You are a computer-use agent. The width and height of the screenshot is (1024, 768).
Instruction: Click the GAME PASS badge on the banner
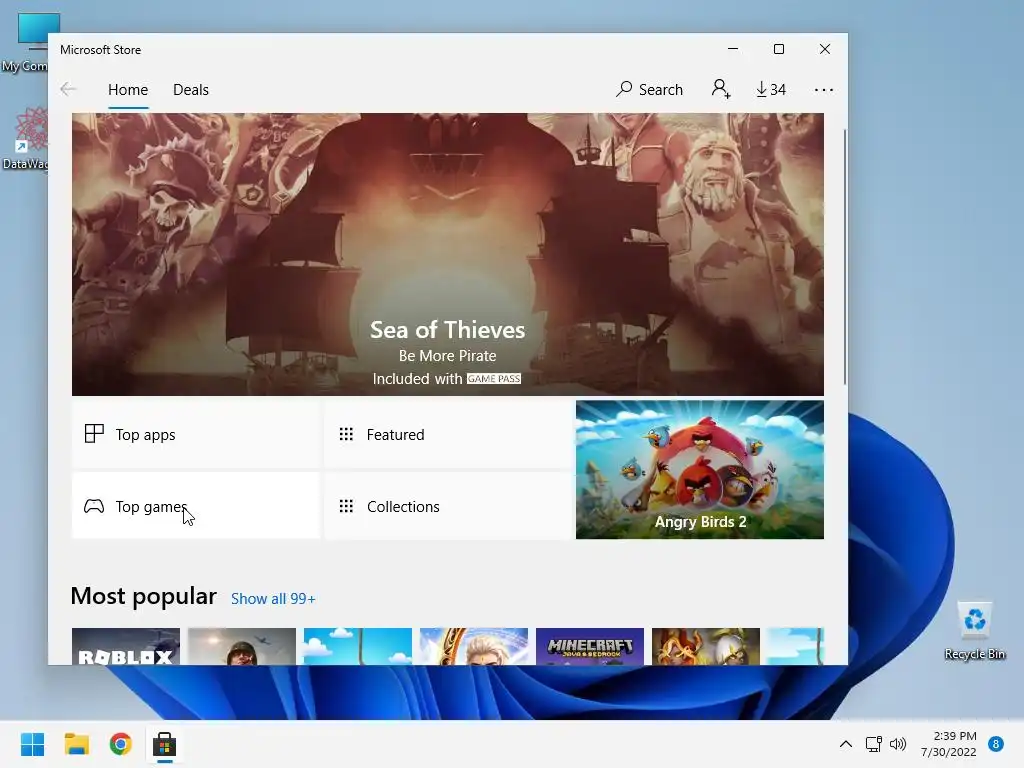(x=494, y=379)
